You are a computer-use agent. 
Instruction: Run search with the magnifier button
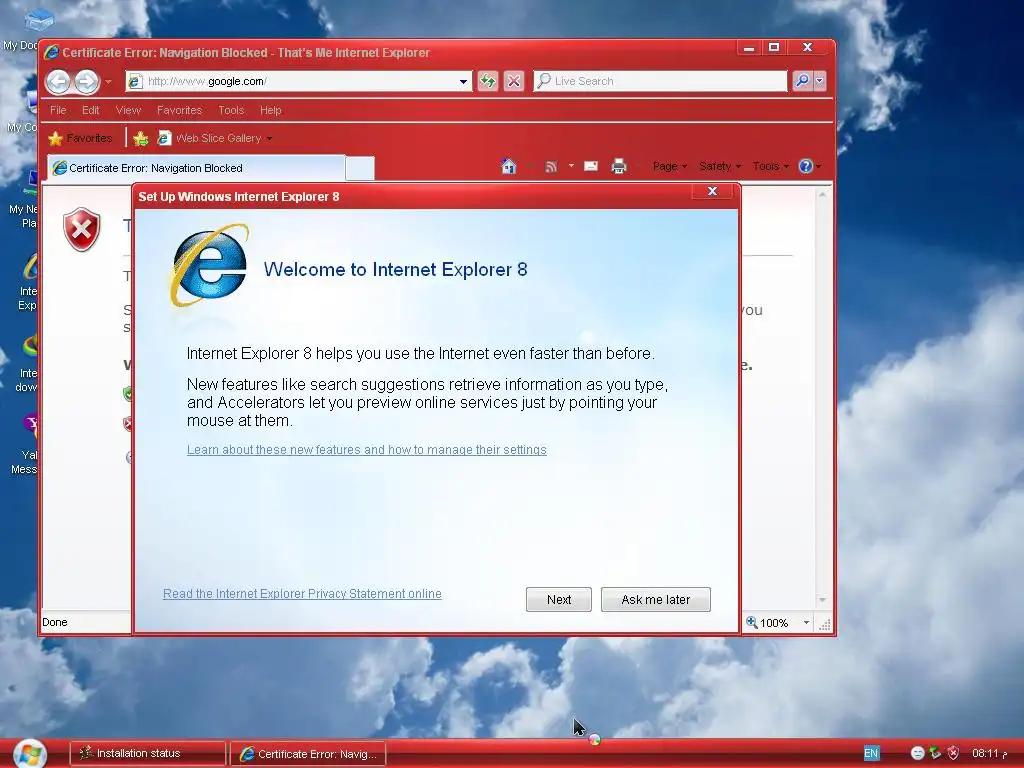point(802,81)
